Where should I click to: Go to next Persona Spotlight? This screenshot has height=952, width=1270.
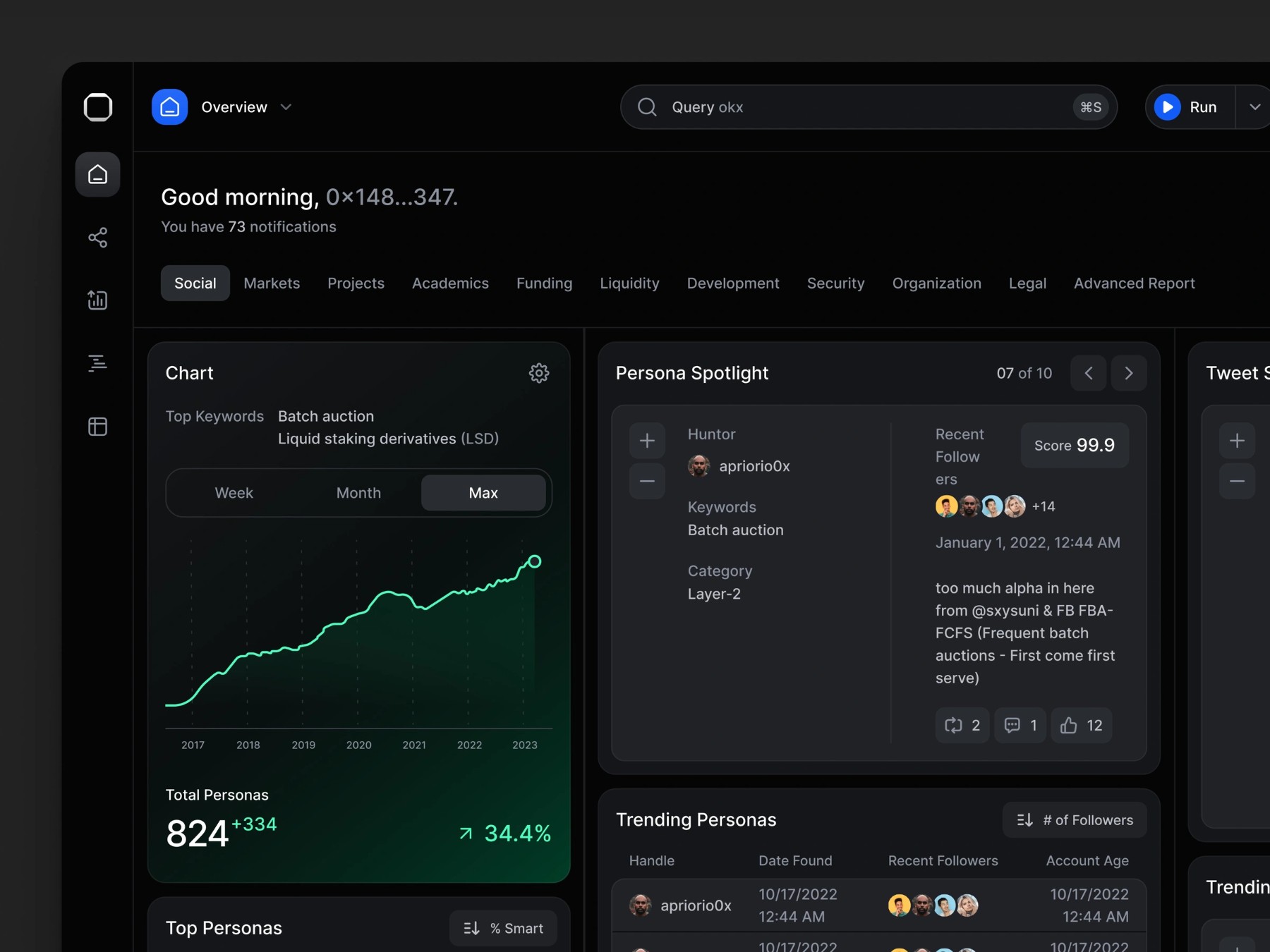tap(1128, 373)
